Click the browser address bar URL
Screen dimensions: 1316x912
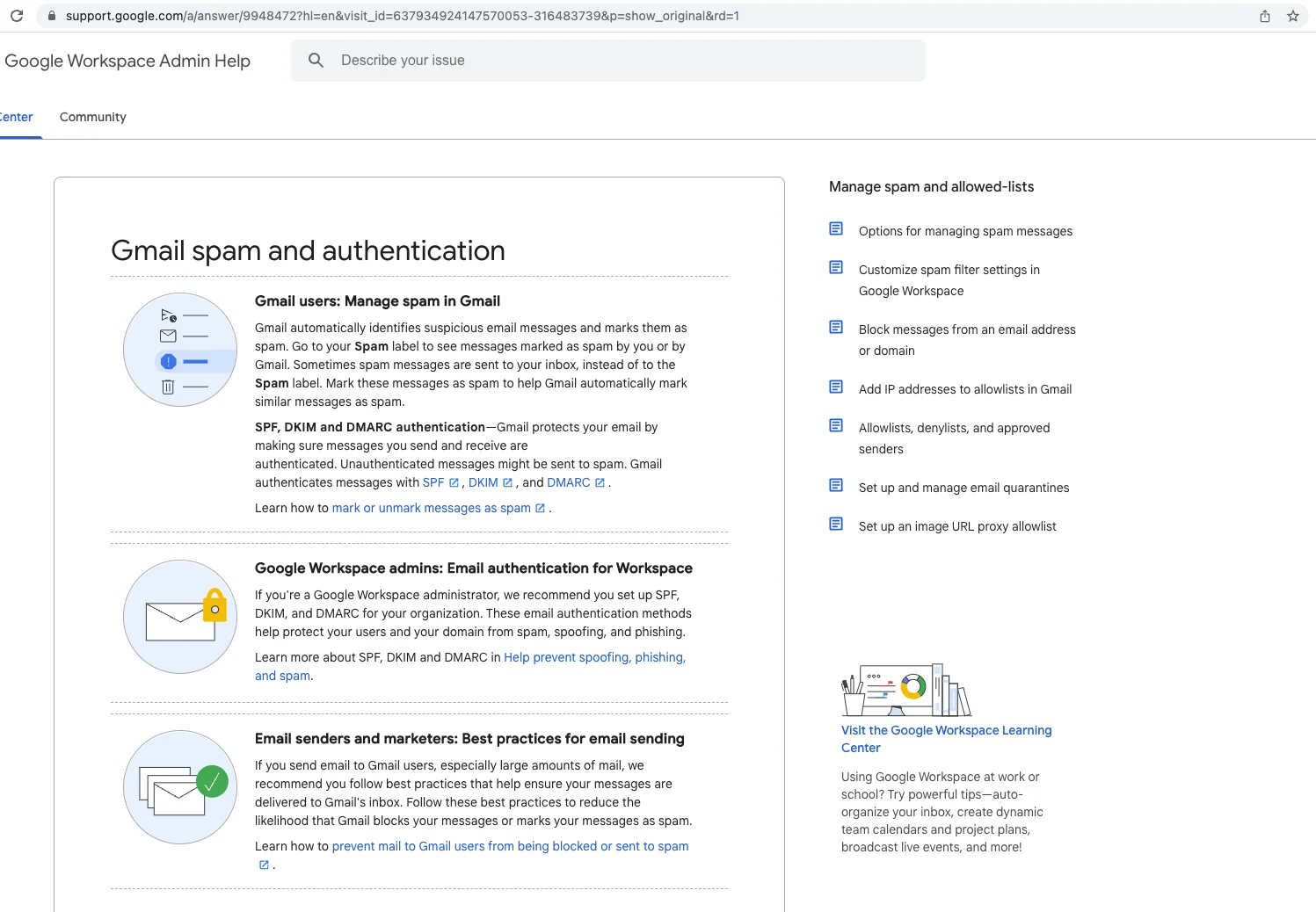[x=403, y=16]
